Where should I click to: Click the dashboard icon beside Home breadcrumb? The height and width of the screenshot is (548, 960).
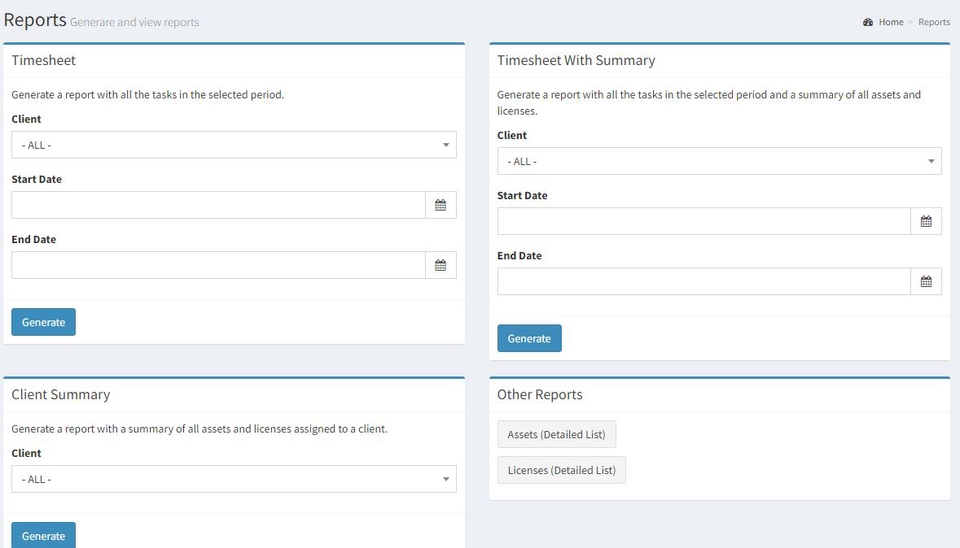[868, 22]
